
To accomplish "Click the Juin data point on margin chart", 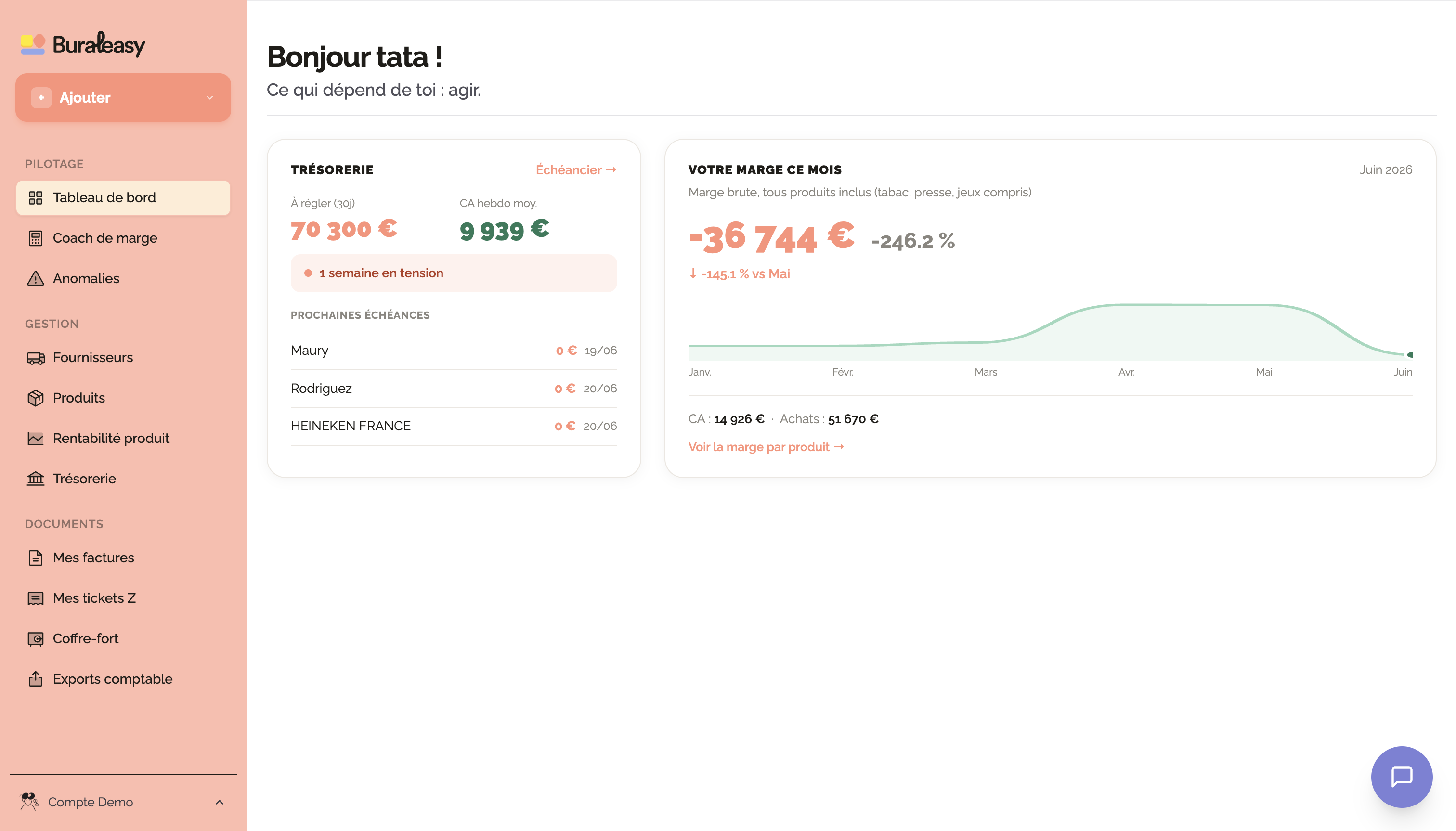I will click(1410, 354).
